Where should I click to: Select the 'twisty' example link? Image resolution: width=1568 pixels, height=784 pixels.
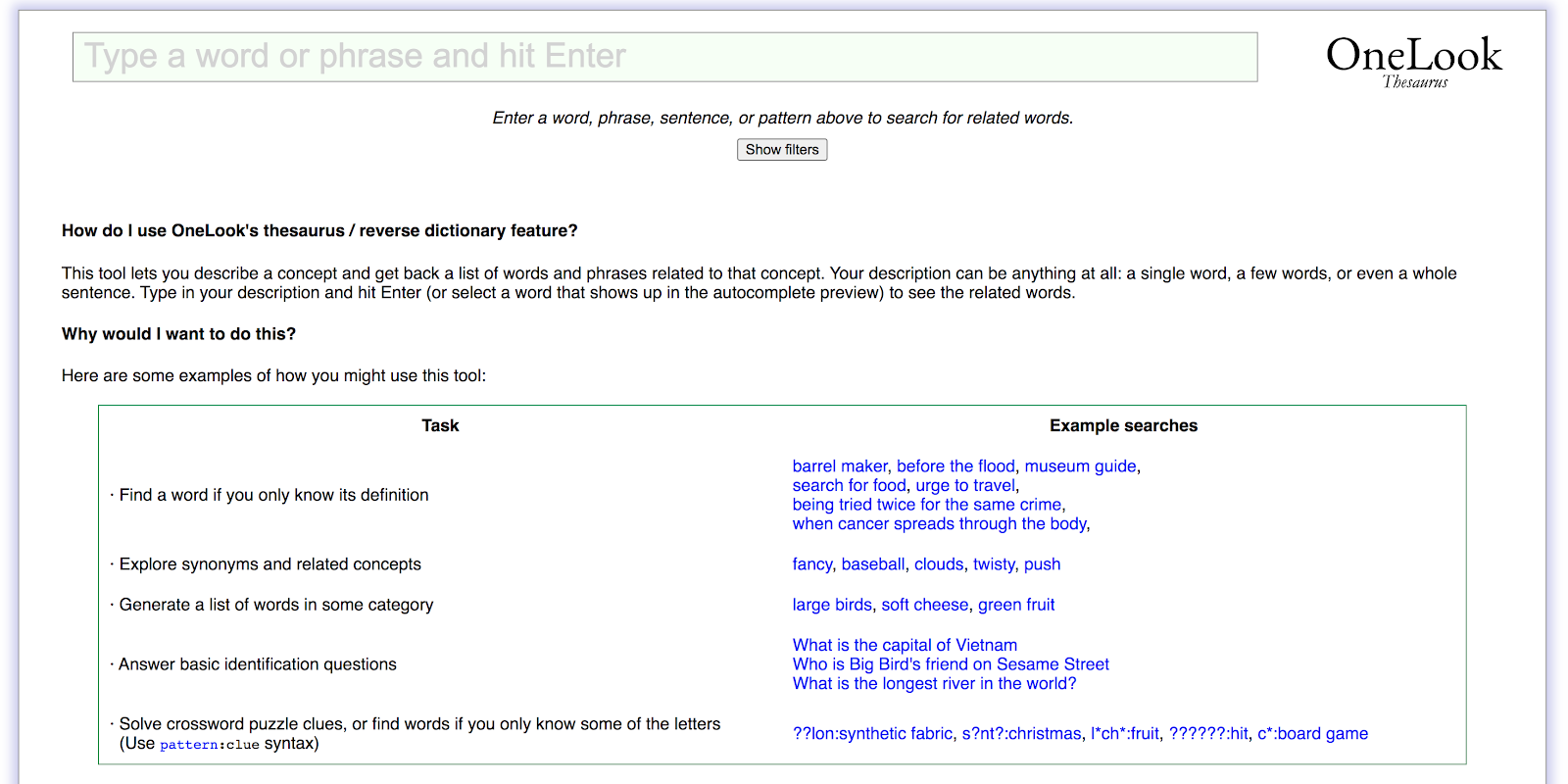tap(994, 564)
